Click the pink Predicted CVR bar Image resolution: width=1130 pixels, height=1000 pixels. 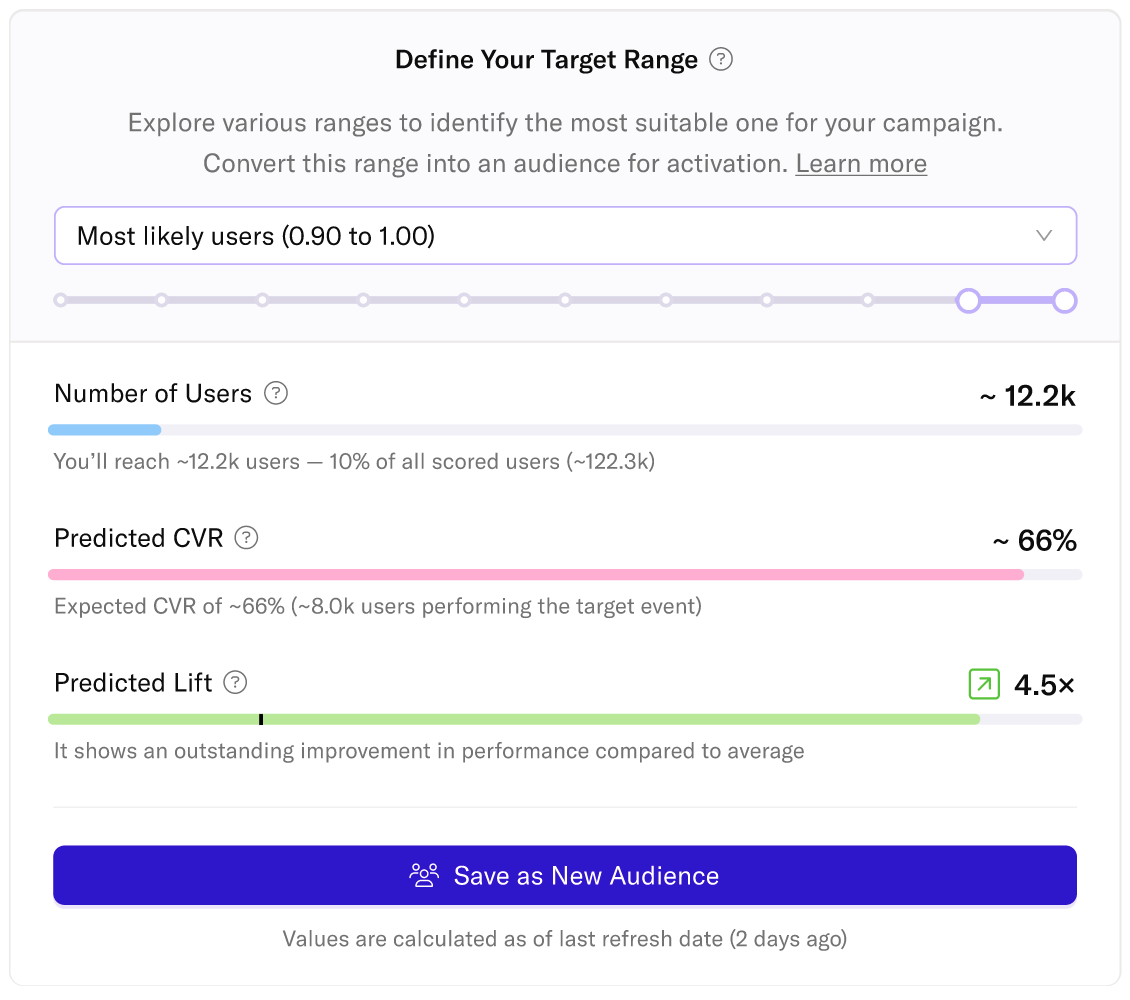click(535, 575)
